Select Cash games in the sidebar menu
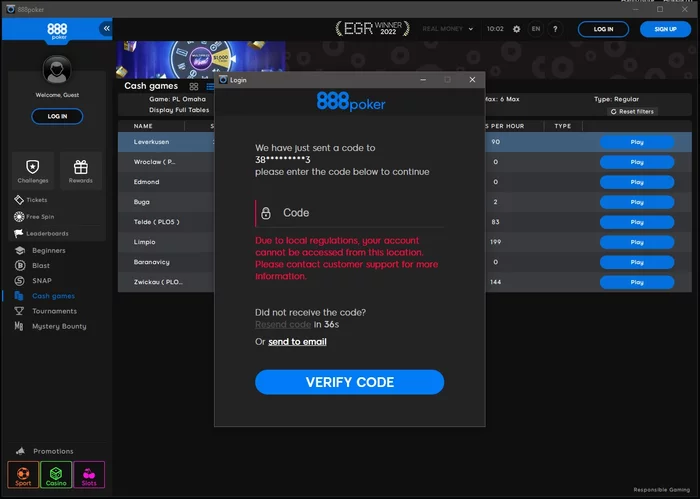 coord(45,296)
